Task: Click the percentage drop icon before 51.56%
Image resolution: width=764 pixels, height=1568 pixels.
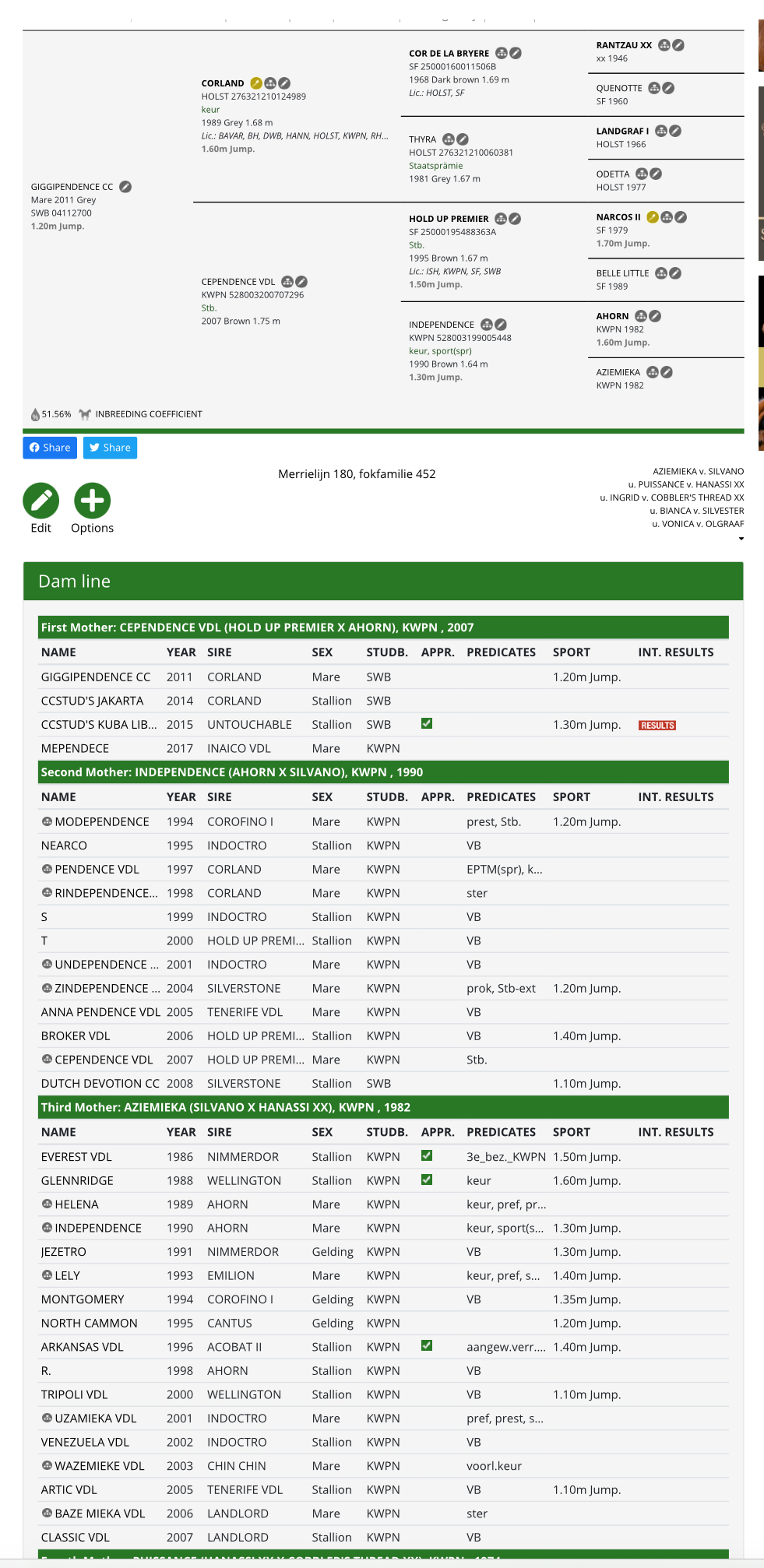Action: tap(35, 414)
